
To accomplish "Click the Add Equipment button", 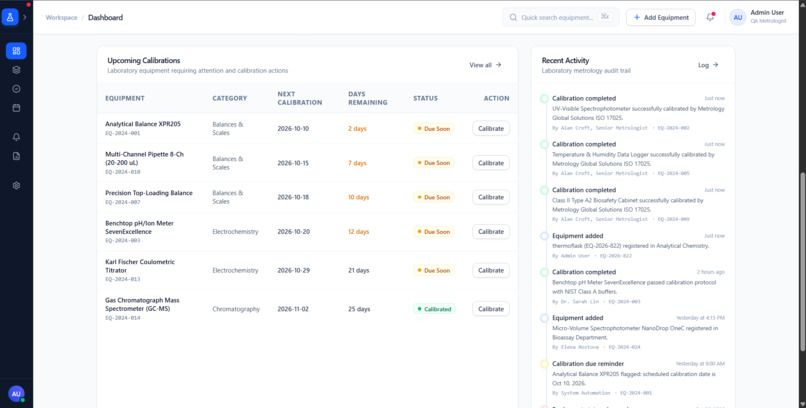I will (x=661, y=17).
